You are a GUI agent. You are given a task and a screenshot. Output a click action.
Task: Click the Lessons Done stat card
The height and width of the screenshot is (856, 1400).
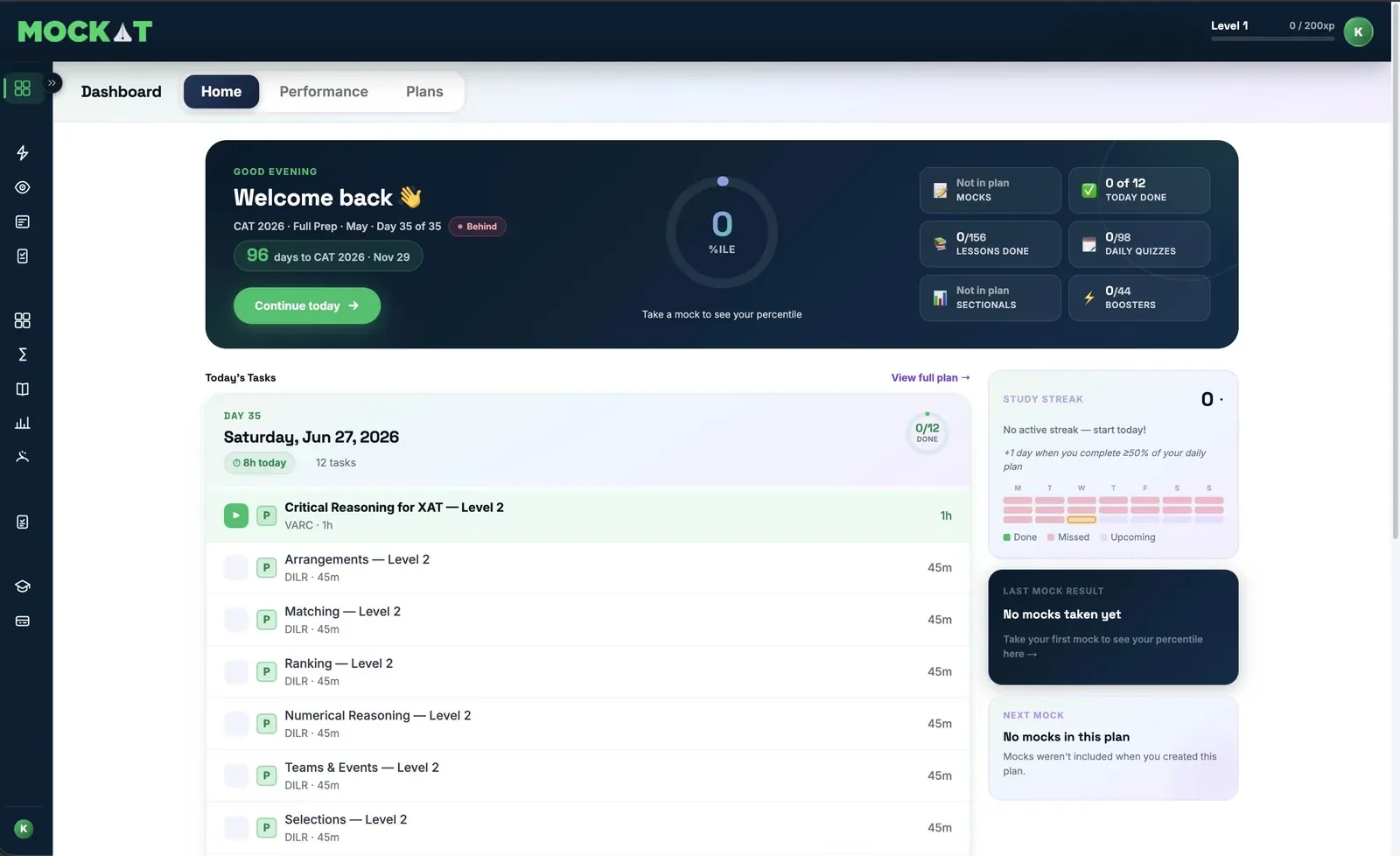990,244
